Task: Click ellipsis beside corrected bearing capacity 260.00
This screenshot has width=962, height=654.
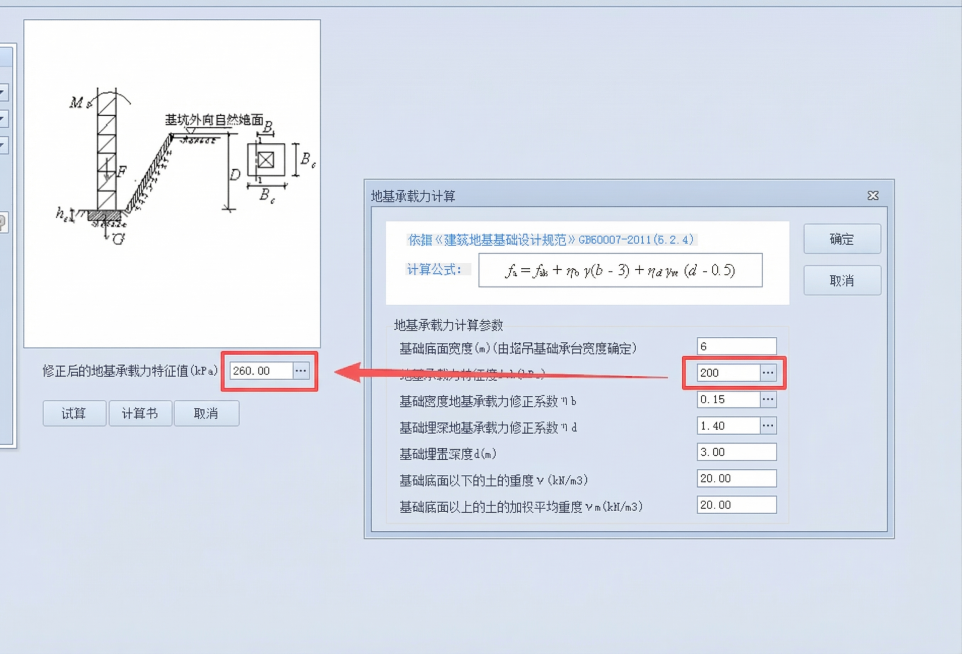Action: 301,371
